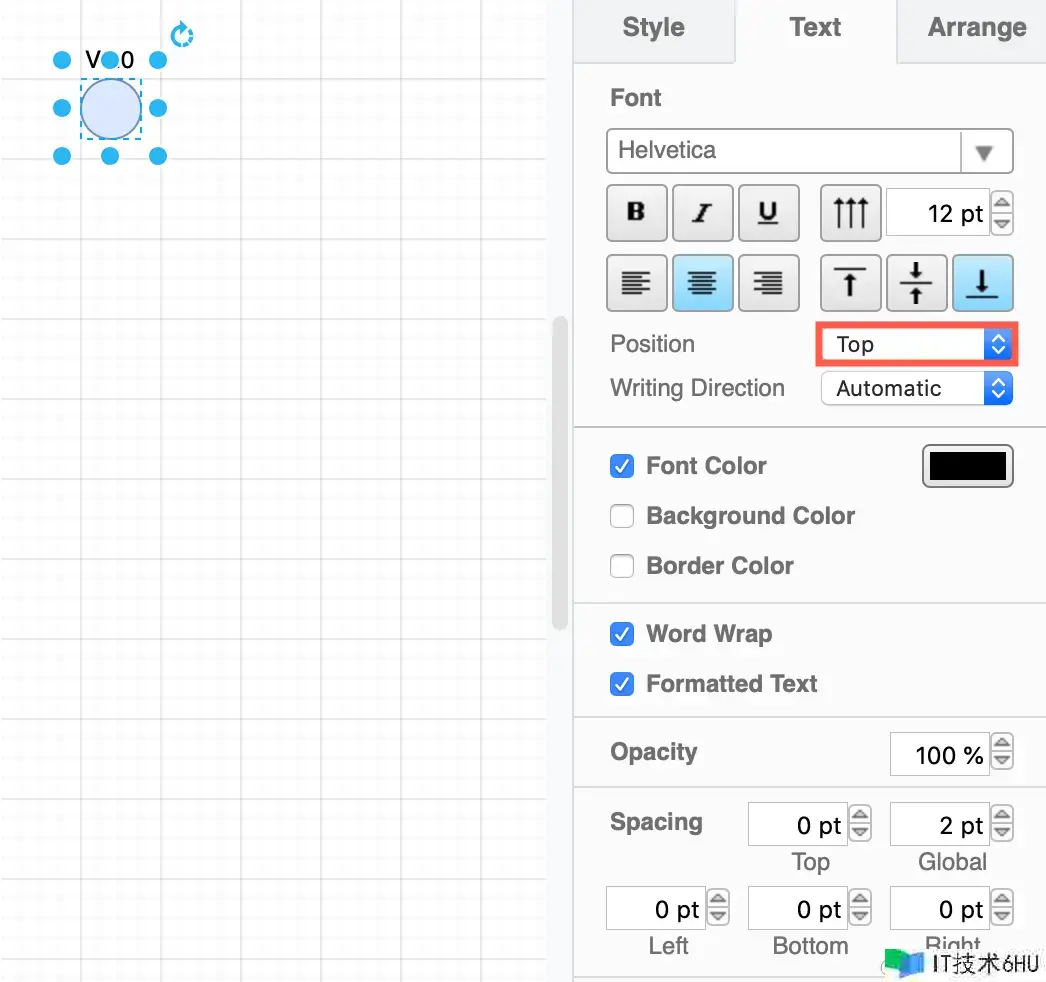This screenshot has height=982, width=1046.
Task: Uncheck the Font Color checkbox
Action: tap(622, 466)
